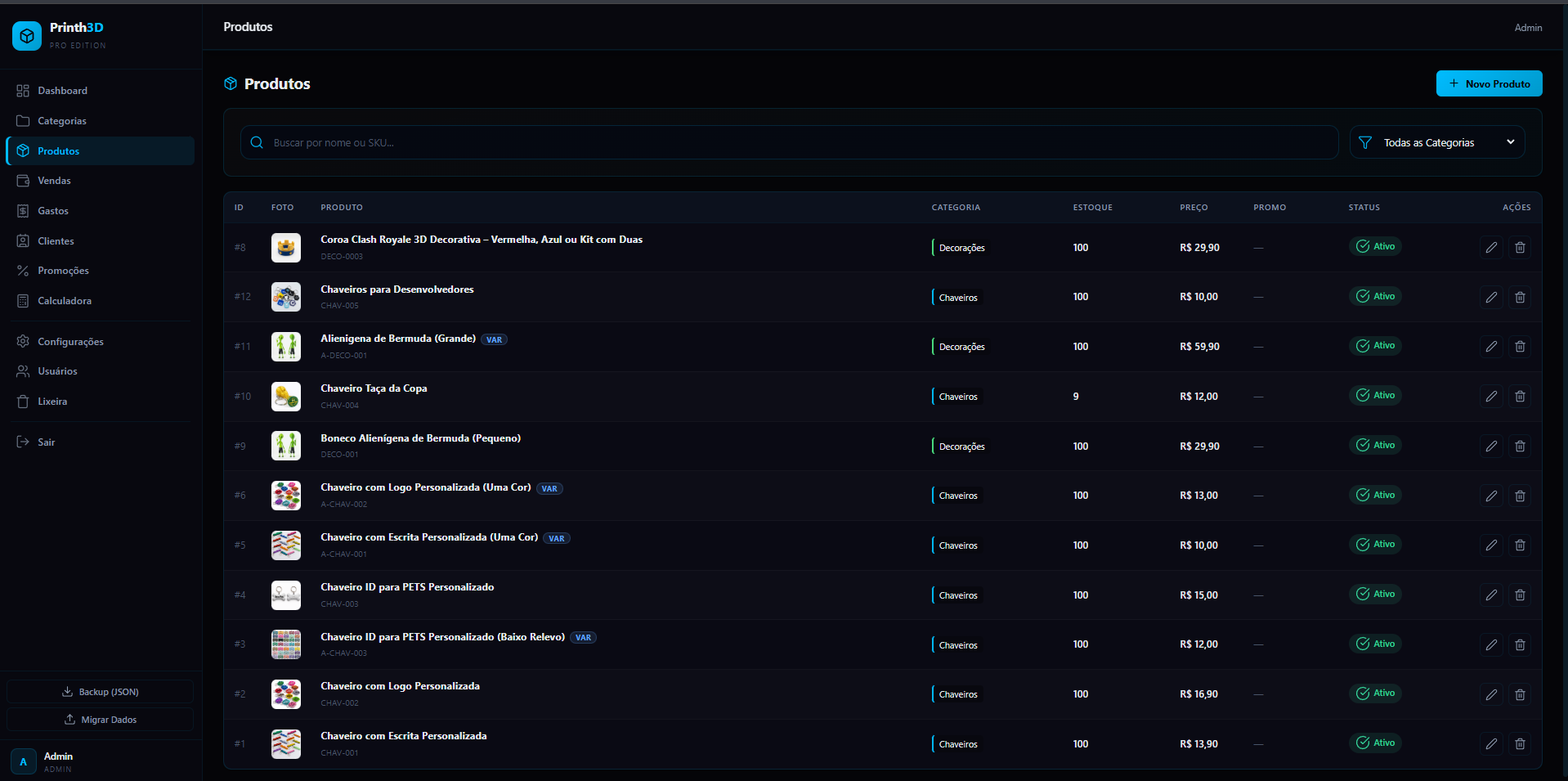The height and width of the screenshot is (781, 1568).
Task: Open Gastos page
Action: [101, 211]
